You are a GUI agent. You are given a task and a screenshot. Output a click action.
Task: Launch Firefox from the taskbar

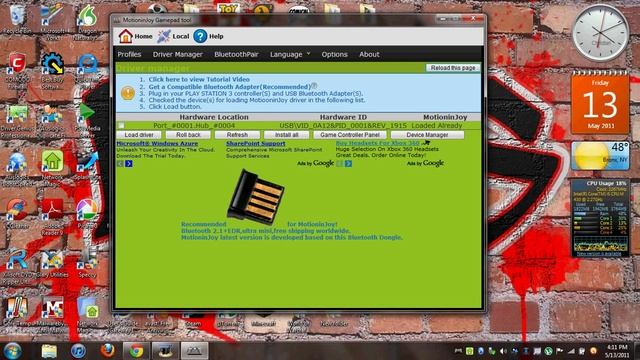(x=107, y=351)
